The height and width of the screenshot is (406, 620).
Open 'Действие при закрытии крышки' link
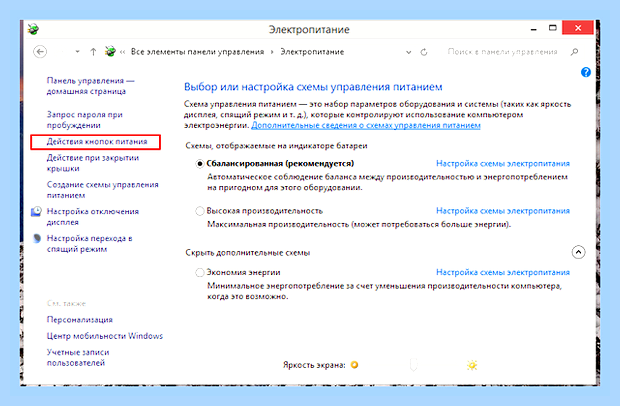click(x=93, y=163)
